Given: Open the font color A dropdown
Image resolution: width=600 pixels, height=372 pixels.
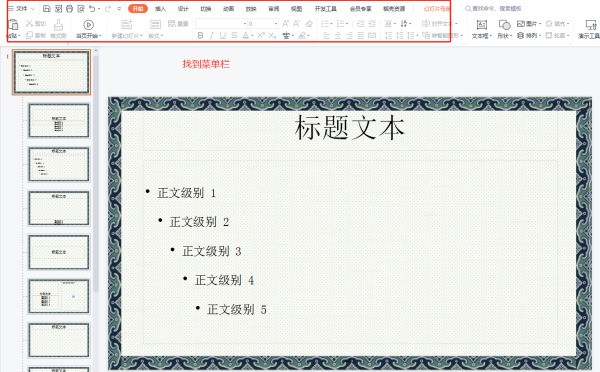Looking at the screenshot, I should (246, 36).
